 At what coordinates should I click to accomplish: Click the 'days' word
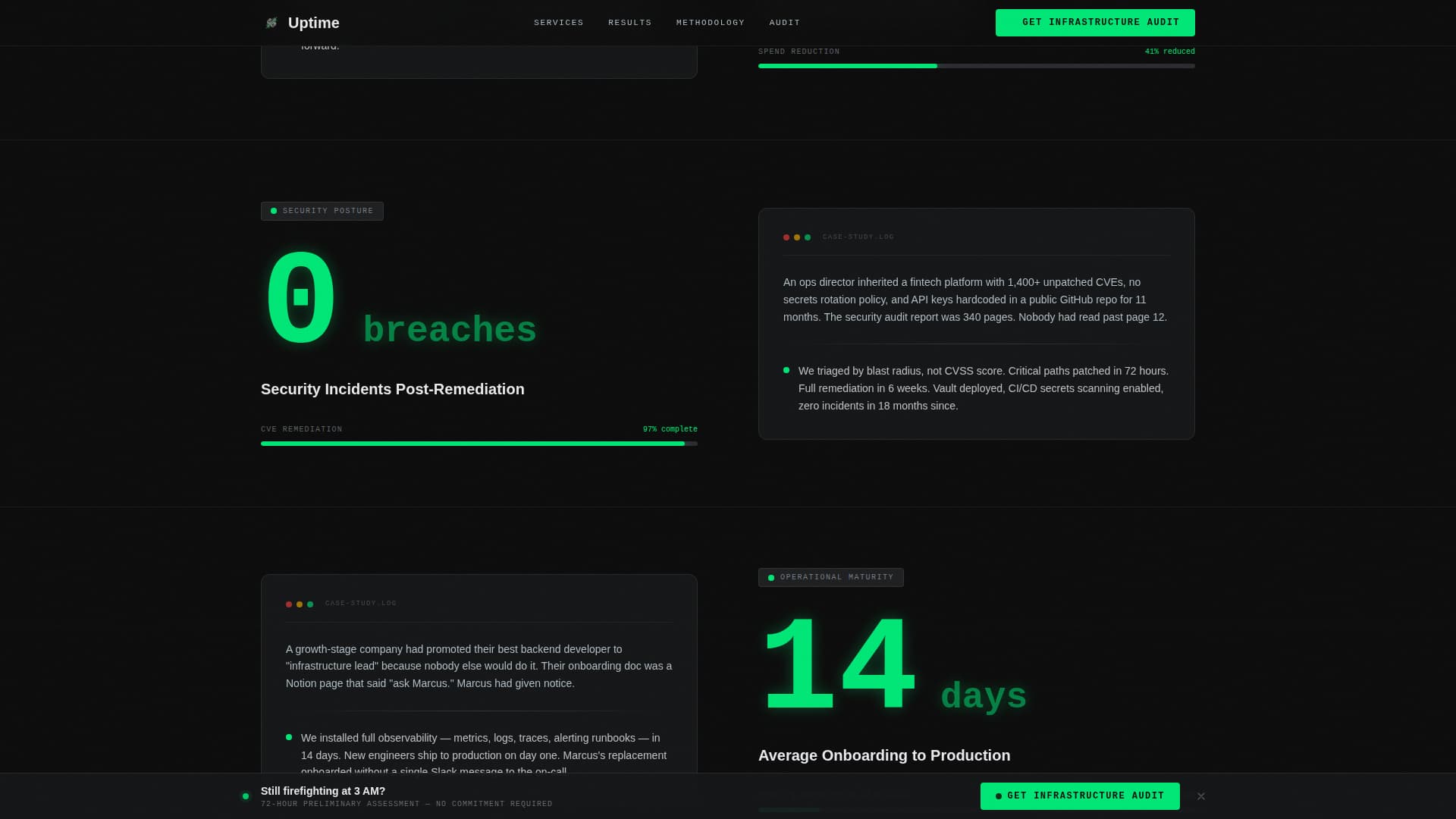[x=984, y=695]
